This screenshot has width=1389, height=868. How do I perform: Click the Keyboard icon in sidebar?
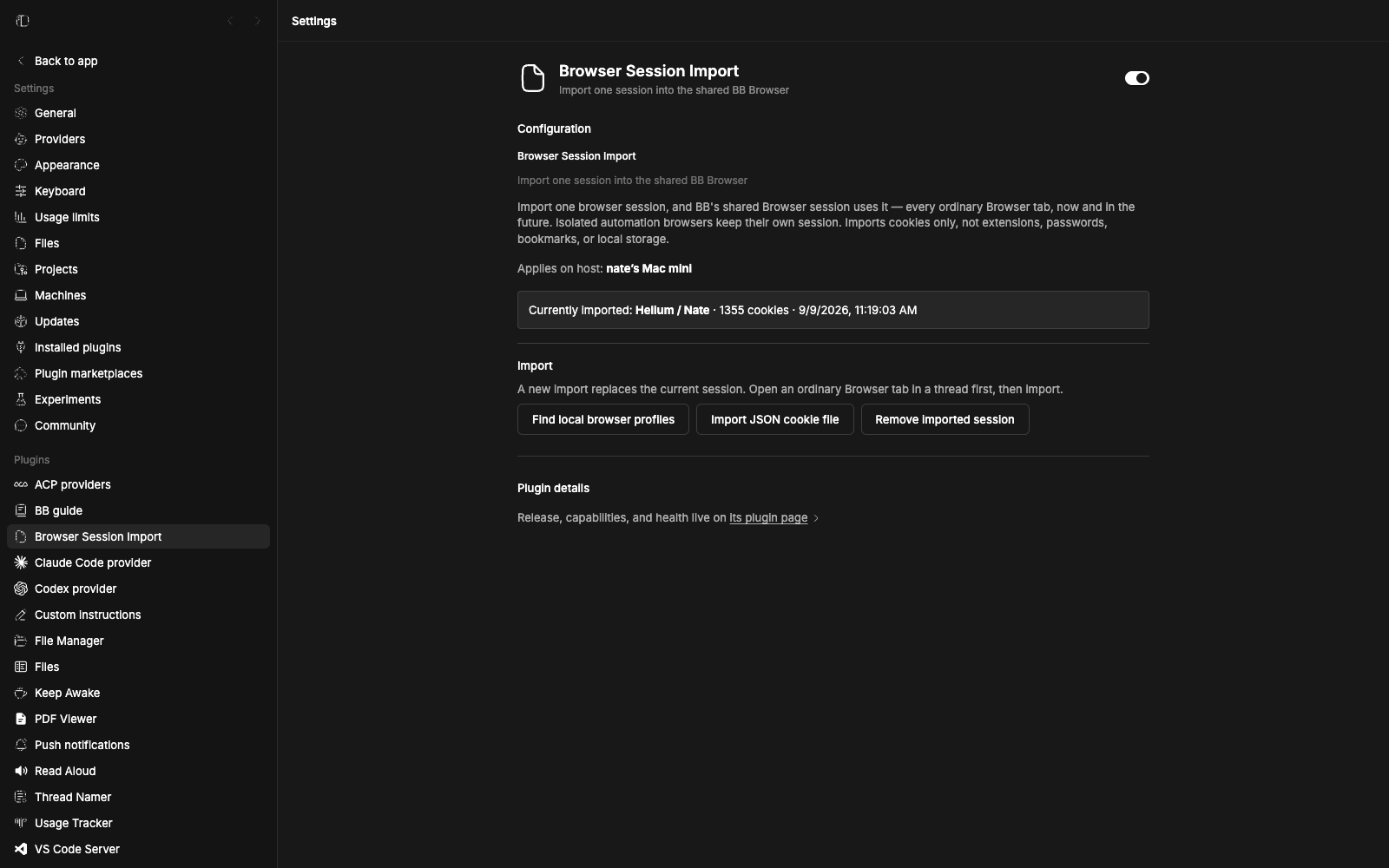(21, 191)
